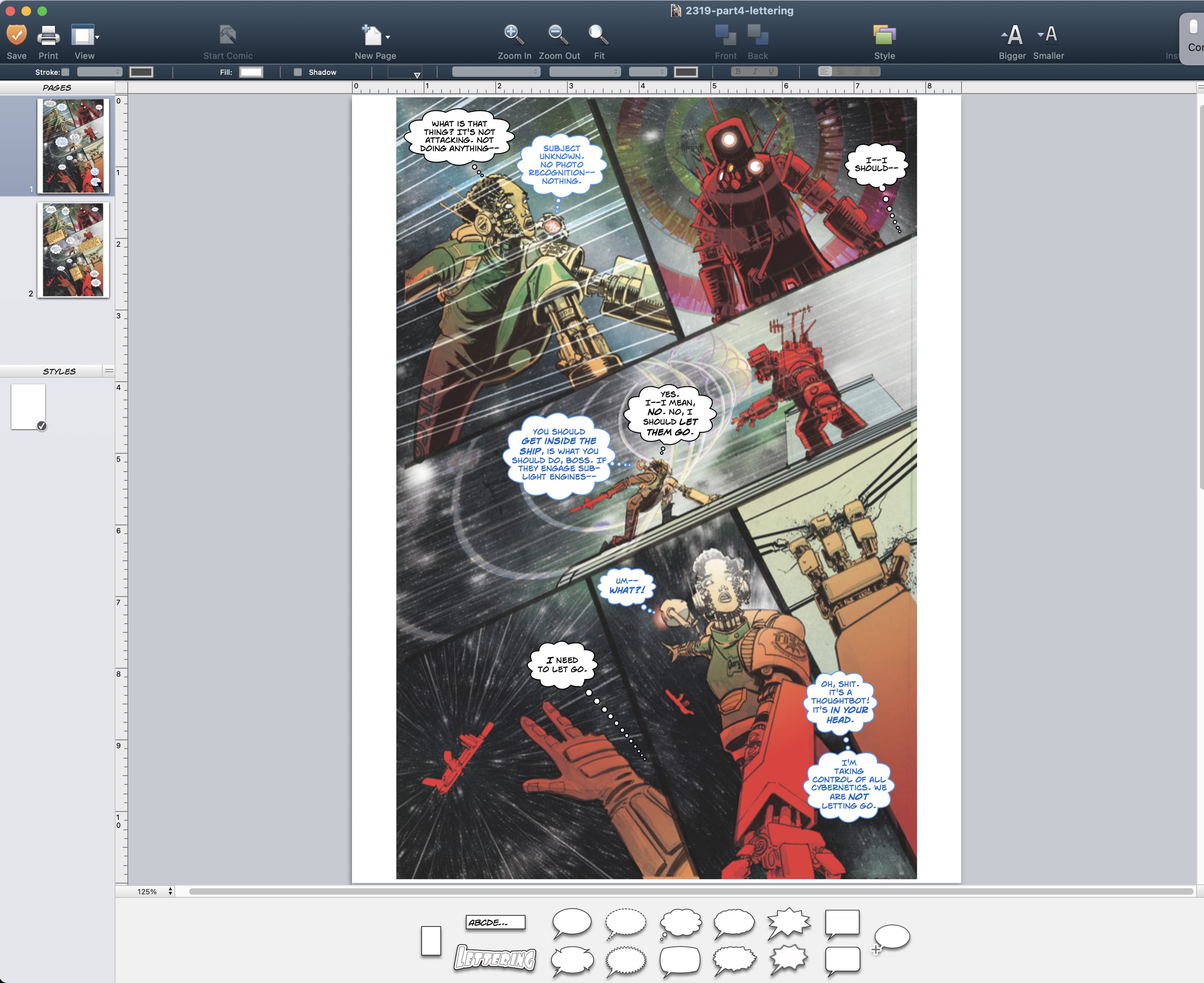Open the font style dropdown
The image size is (1204, 983).
585,72
